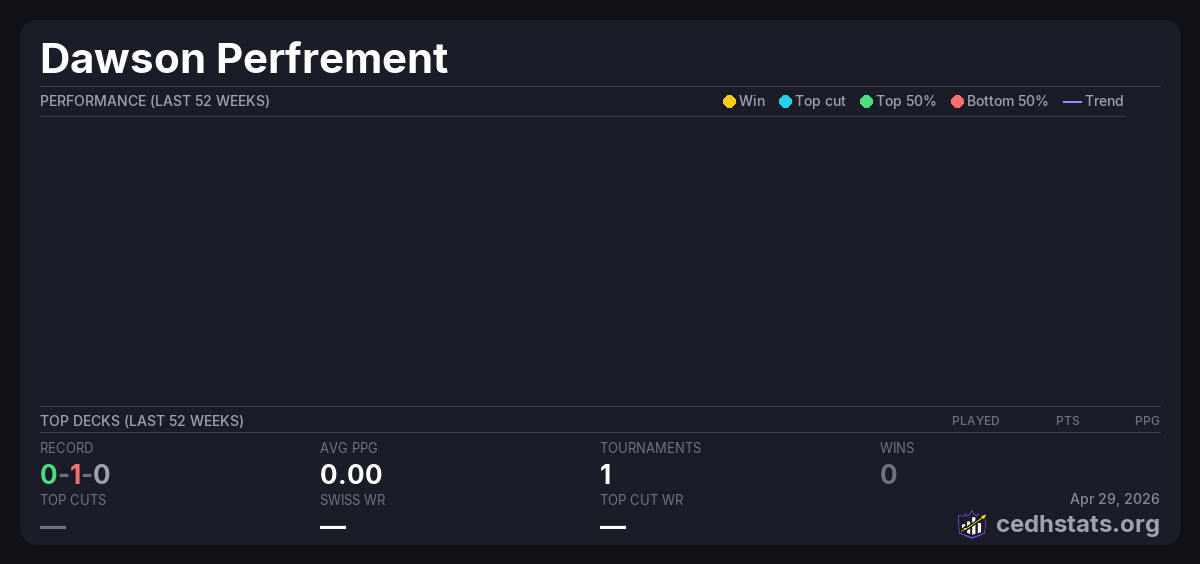
Task: Click the 0-1-0 record value
Action: point(75,474)
